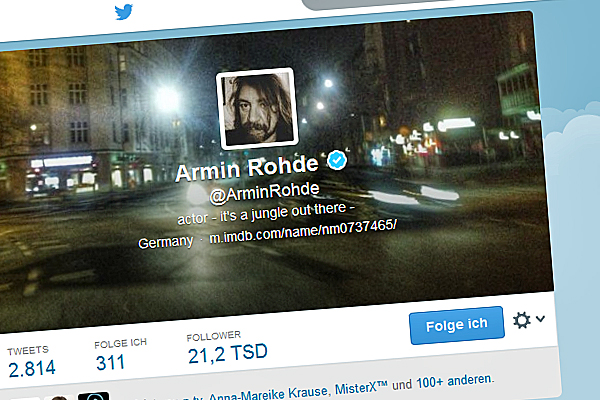
Task: Open the Tweets count 2.814
Action: click(x=31, y=362)
